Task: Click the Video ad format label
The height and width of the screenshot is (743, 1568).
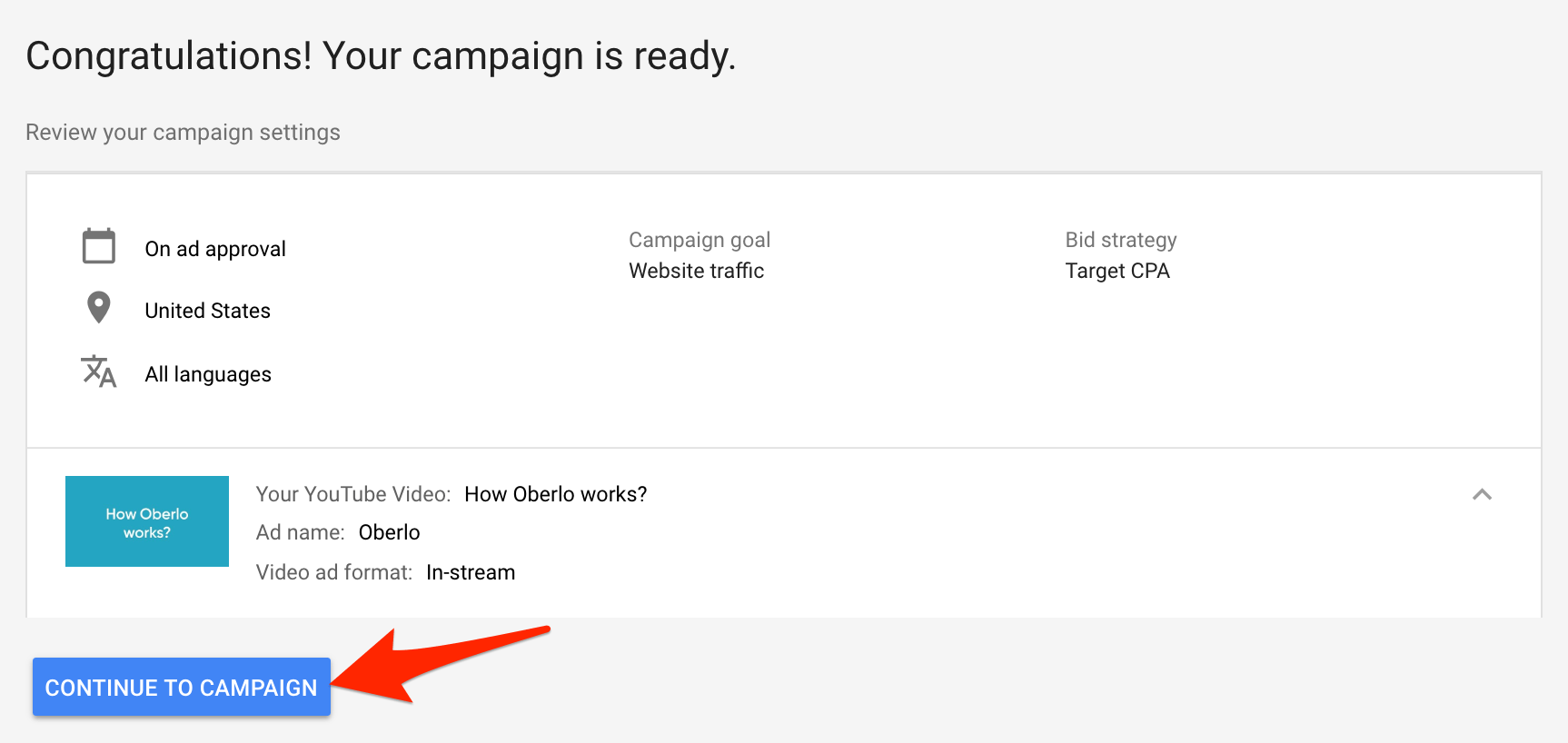Action: pos(334,572)
